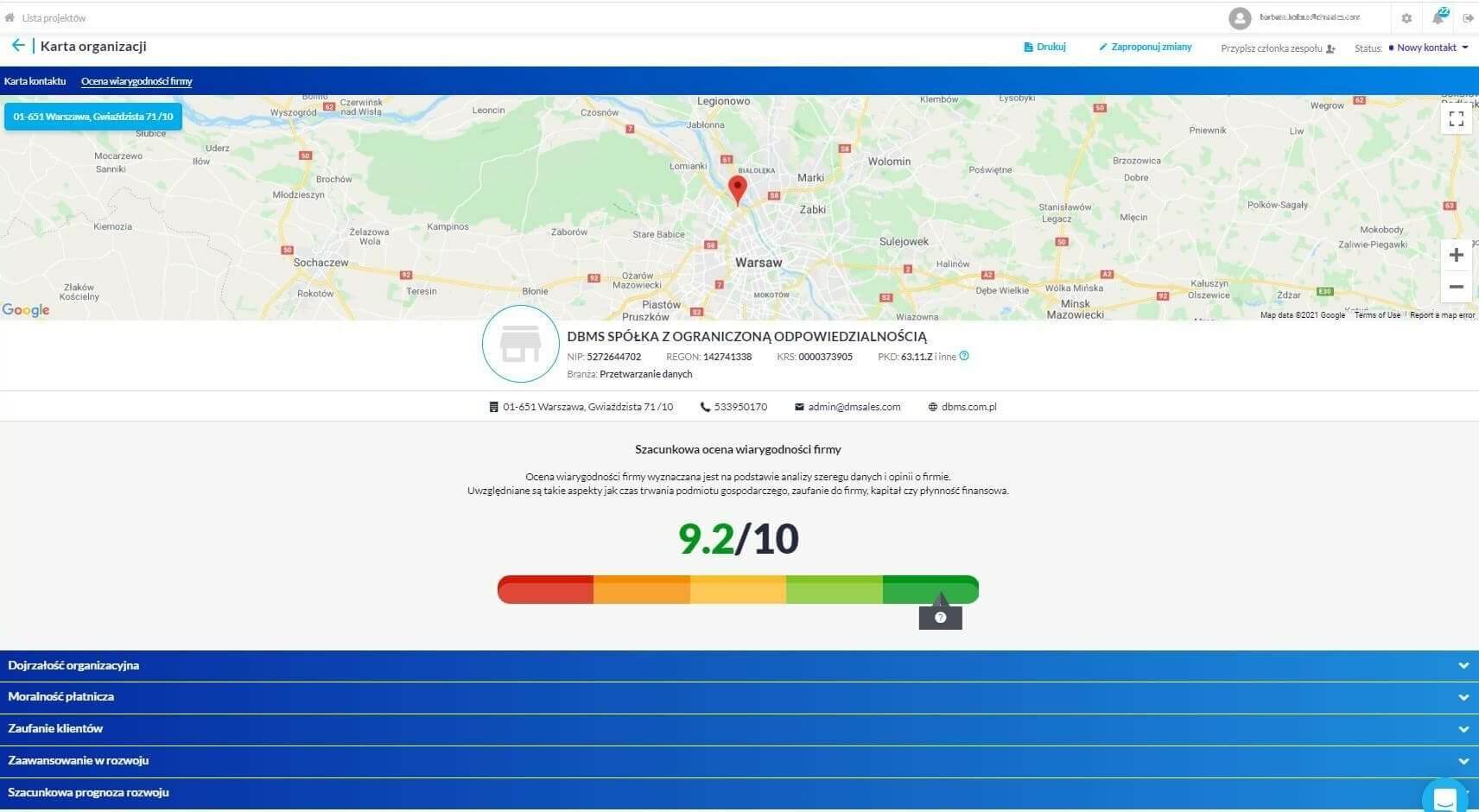This screenshot has height=812, width=1479.
Task: Click the REGON number 142741338
Action: [x=727, y=357]
